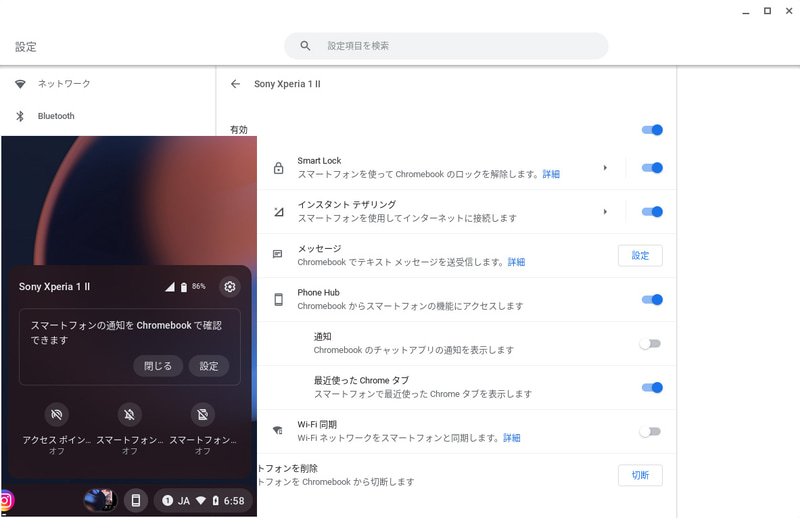Click the Messages chat icon

(x=278, y=254)
